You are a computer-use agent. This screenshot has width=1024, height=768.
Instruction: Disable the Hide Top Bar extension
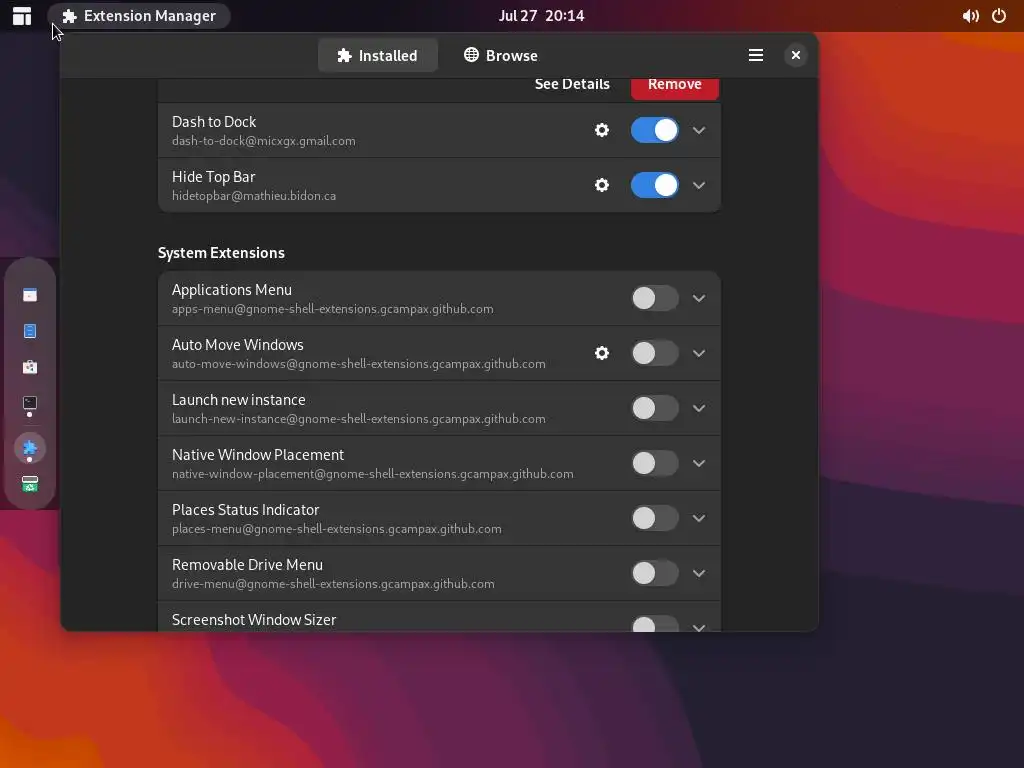[654, 185]
